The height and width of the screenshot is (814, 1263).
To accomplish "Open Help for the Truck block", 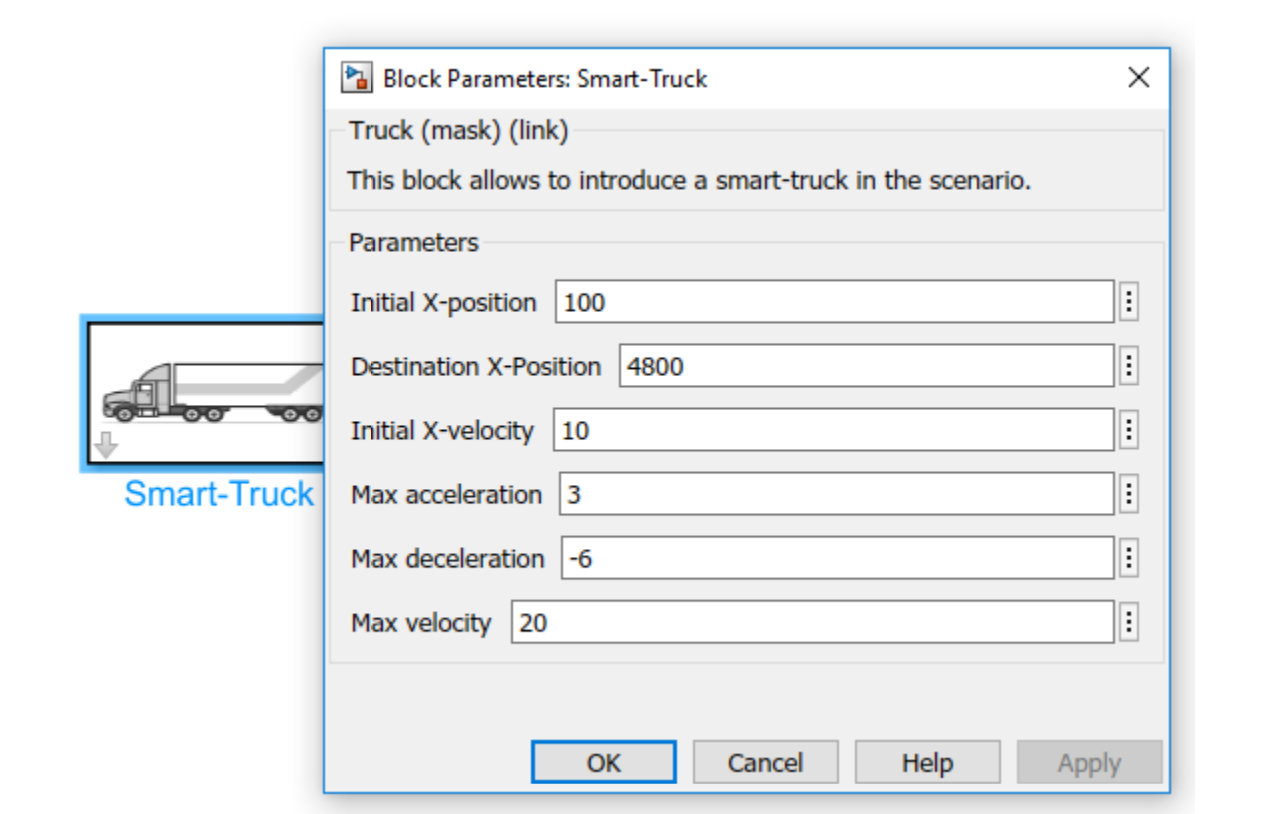I will tap(927, 763).
